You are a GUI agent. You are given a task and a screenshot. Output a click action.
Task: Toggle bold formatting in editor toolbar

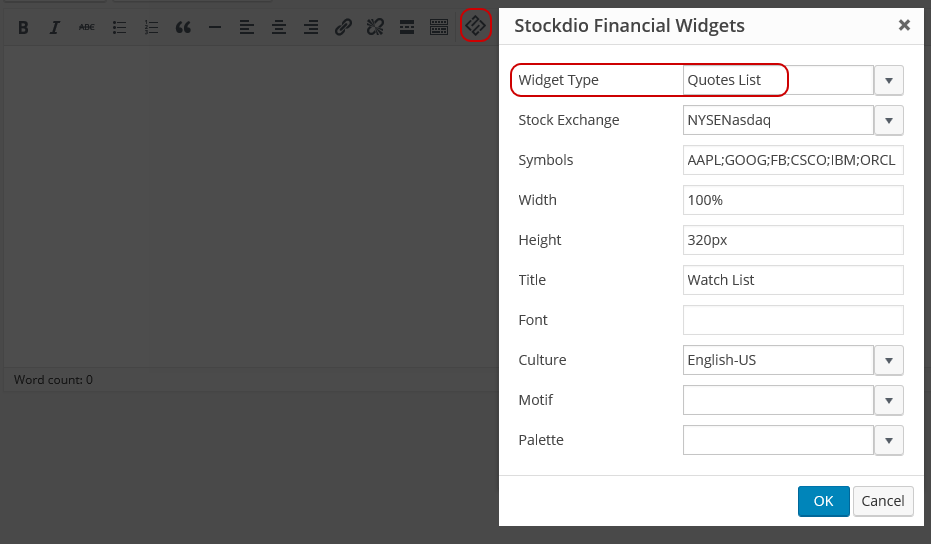coord(23,27)
